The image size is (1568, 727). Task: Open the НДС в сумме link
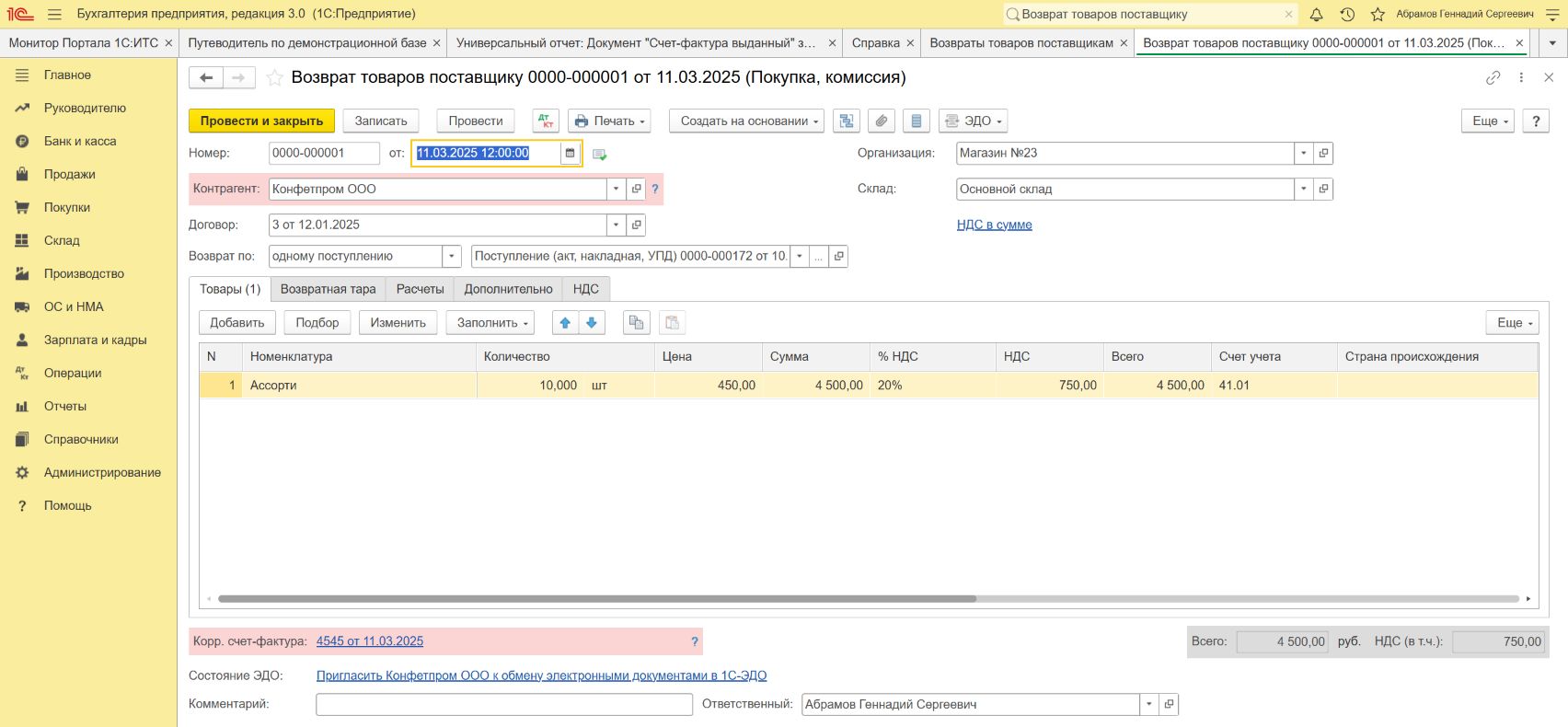pyautogui.click(x=995, y=225)
